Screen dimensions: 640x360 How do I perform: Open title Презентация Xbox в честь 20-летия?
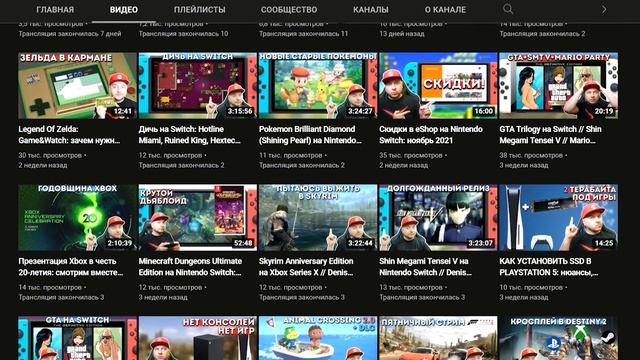point(71,267)
